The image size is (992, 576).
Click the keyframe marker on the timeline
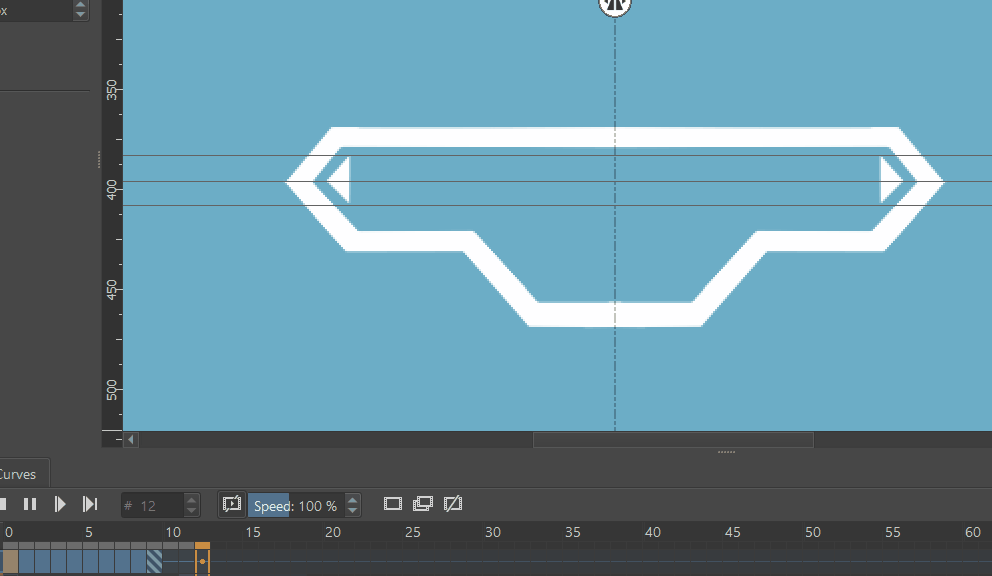click(x=203, y=560)
